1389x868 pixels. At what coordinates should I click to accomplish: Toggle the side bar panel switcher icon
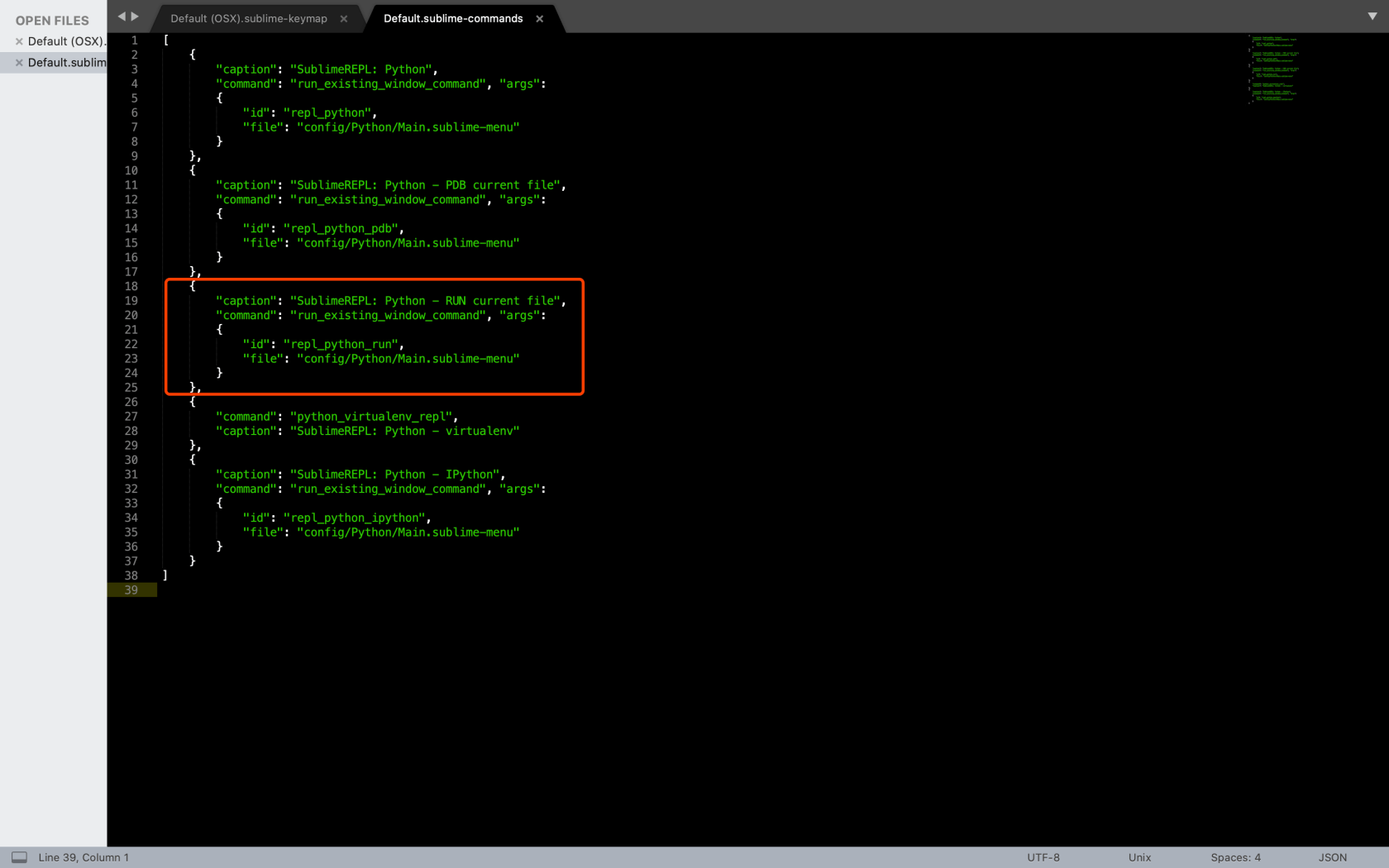pos(19,857)
